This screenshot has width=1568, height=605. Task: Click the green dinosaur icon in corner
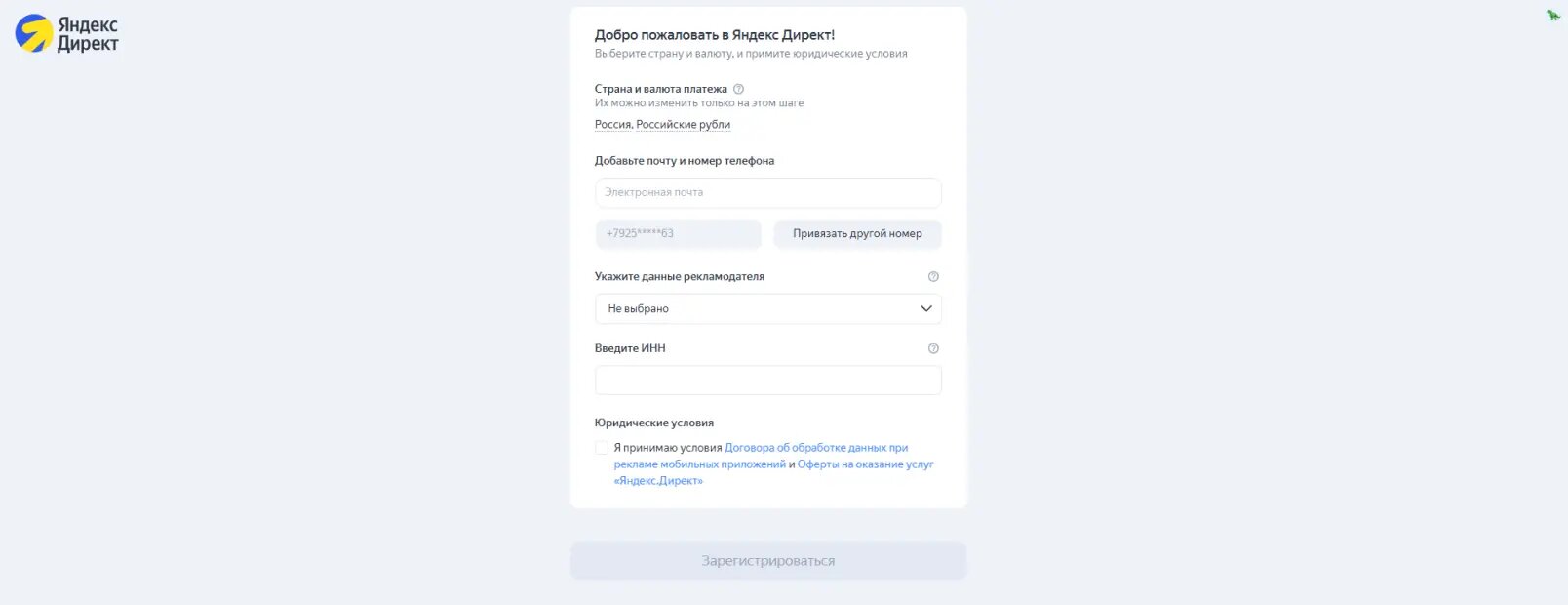coord(1552,15)
